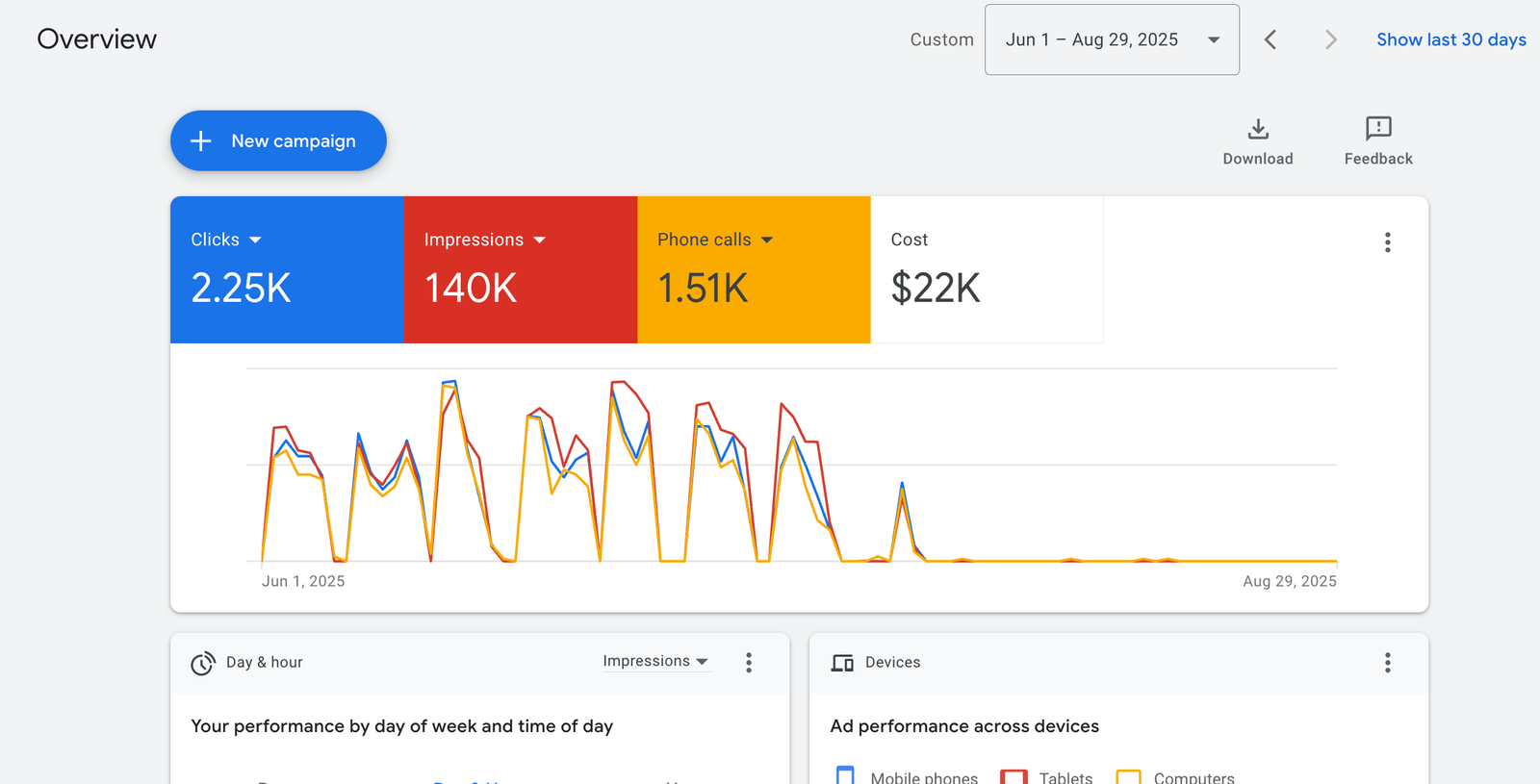Open the Impressions dropdown in the red metric card
The height and width of the screenshot is (784, 1540).
click(539, 240)
